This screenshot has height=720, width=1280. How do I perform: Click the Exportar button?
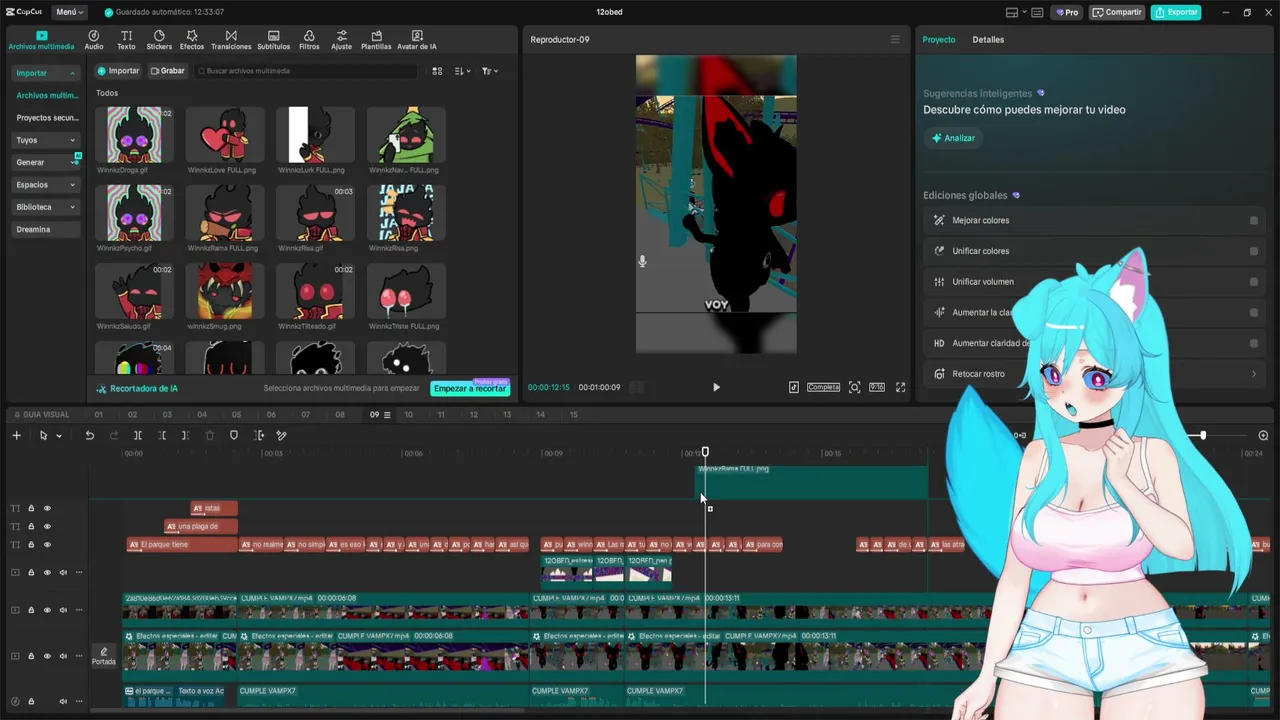[x=1176, y=12]
